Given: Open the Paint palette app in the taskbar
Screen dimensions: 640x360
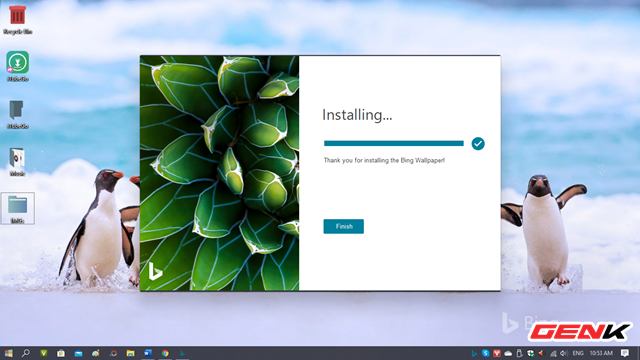Looking at the screenshot, I should click(96, 353).
